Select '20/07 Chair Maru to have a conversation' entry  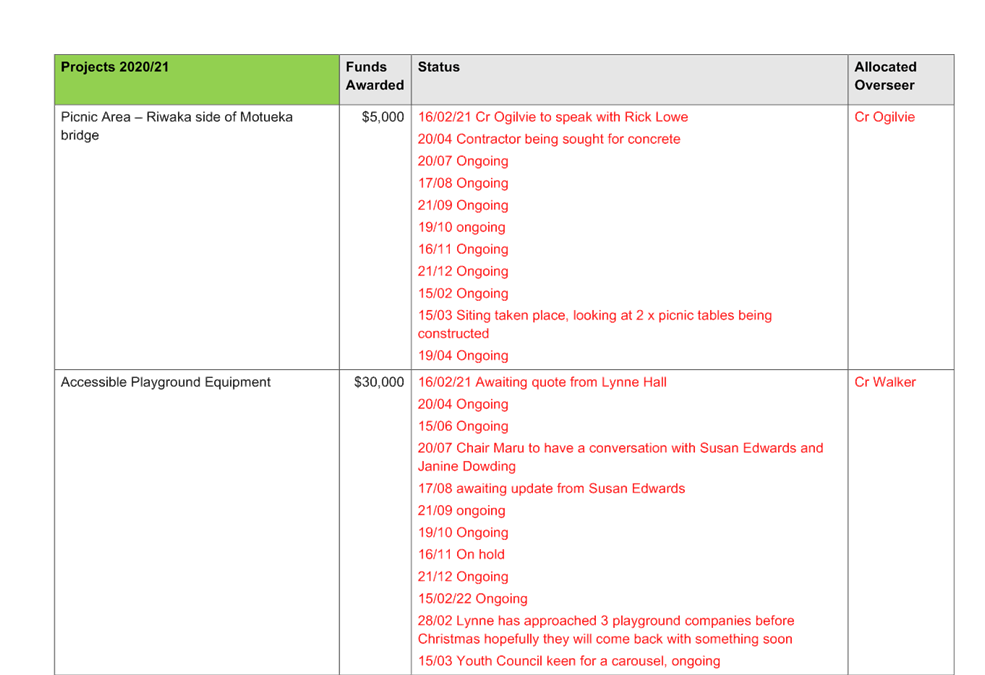click(621, 457)
